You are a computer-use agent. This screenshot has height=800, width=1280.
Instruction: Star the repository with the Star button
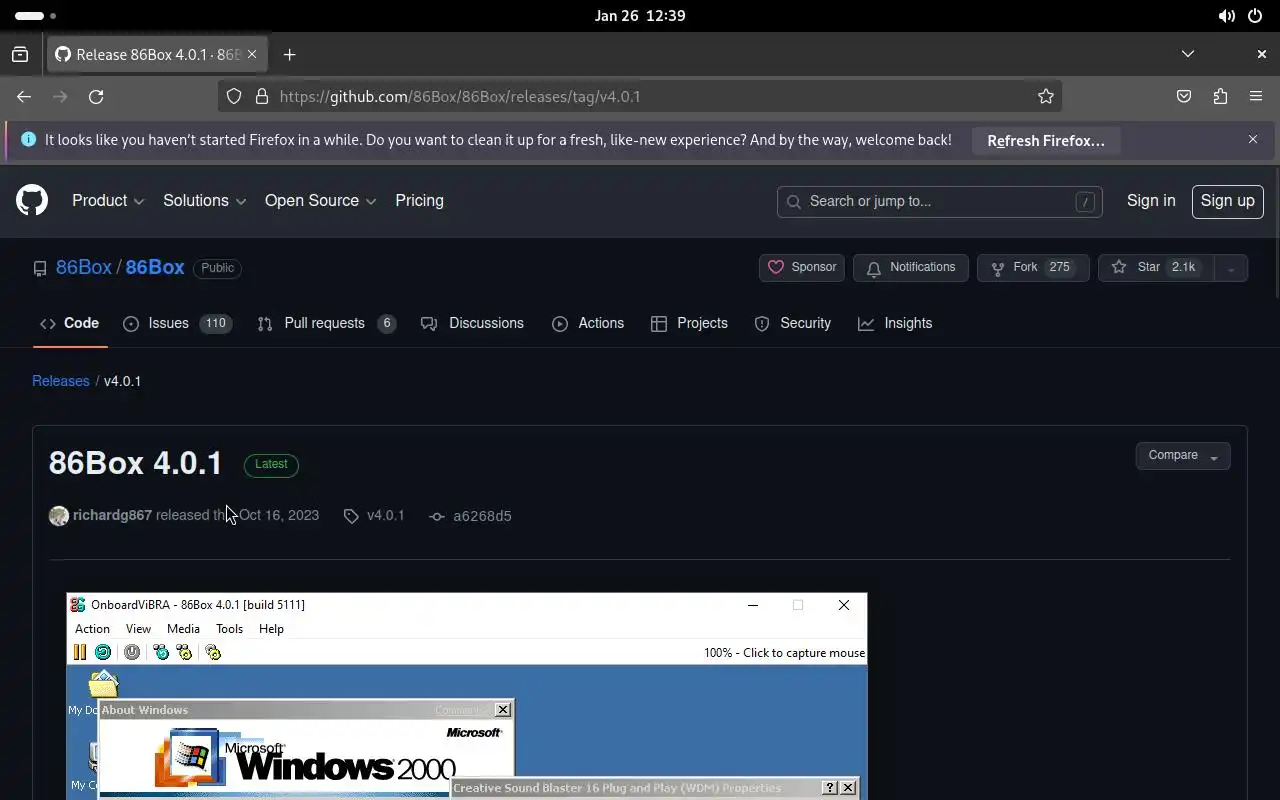(x=1156, y=267)
